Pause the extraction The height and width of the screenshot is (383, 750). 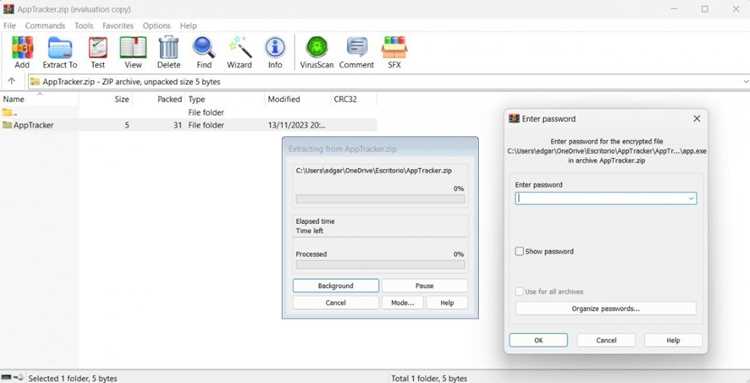424,286
